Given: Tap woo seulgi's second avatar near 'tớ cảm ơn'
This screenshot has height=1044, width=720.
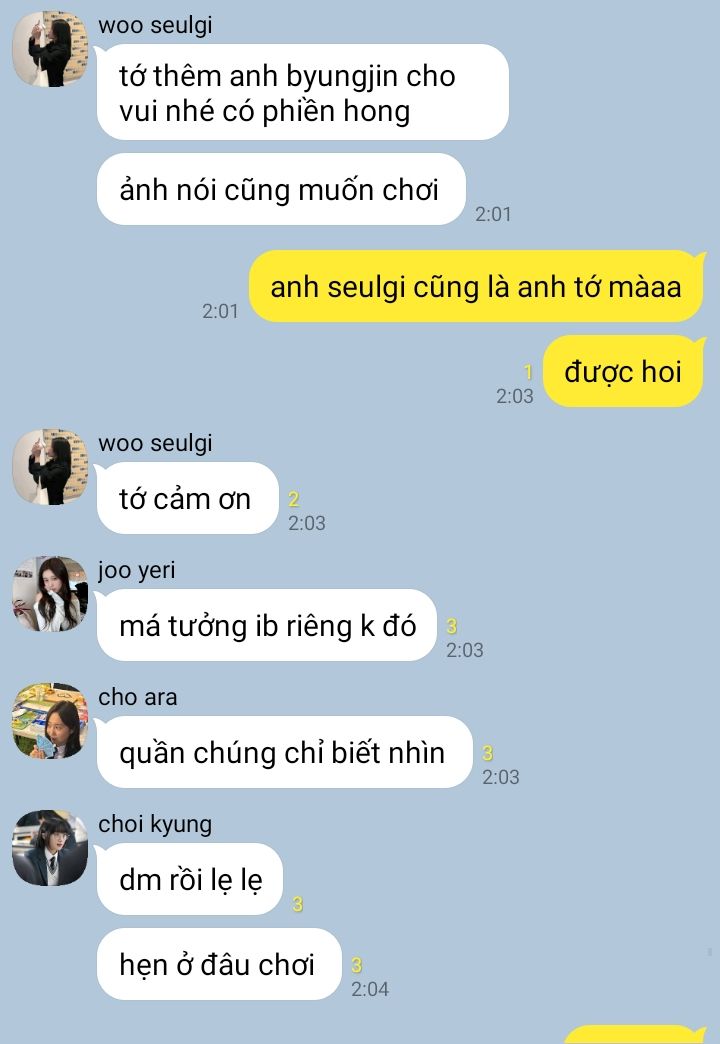Looking at the screenshot, I should [x=51, y=467].
